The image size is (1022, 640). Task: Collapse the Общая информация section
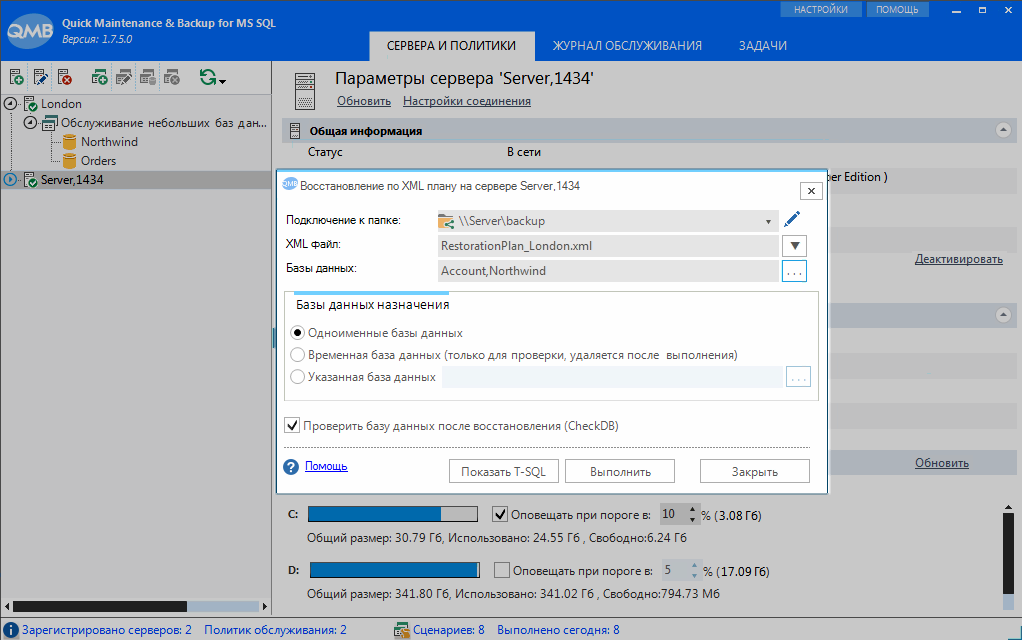coord(1003,130)
